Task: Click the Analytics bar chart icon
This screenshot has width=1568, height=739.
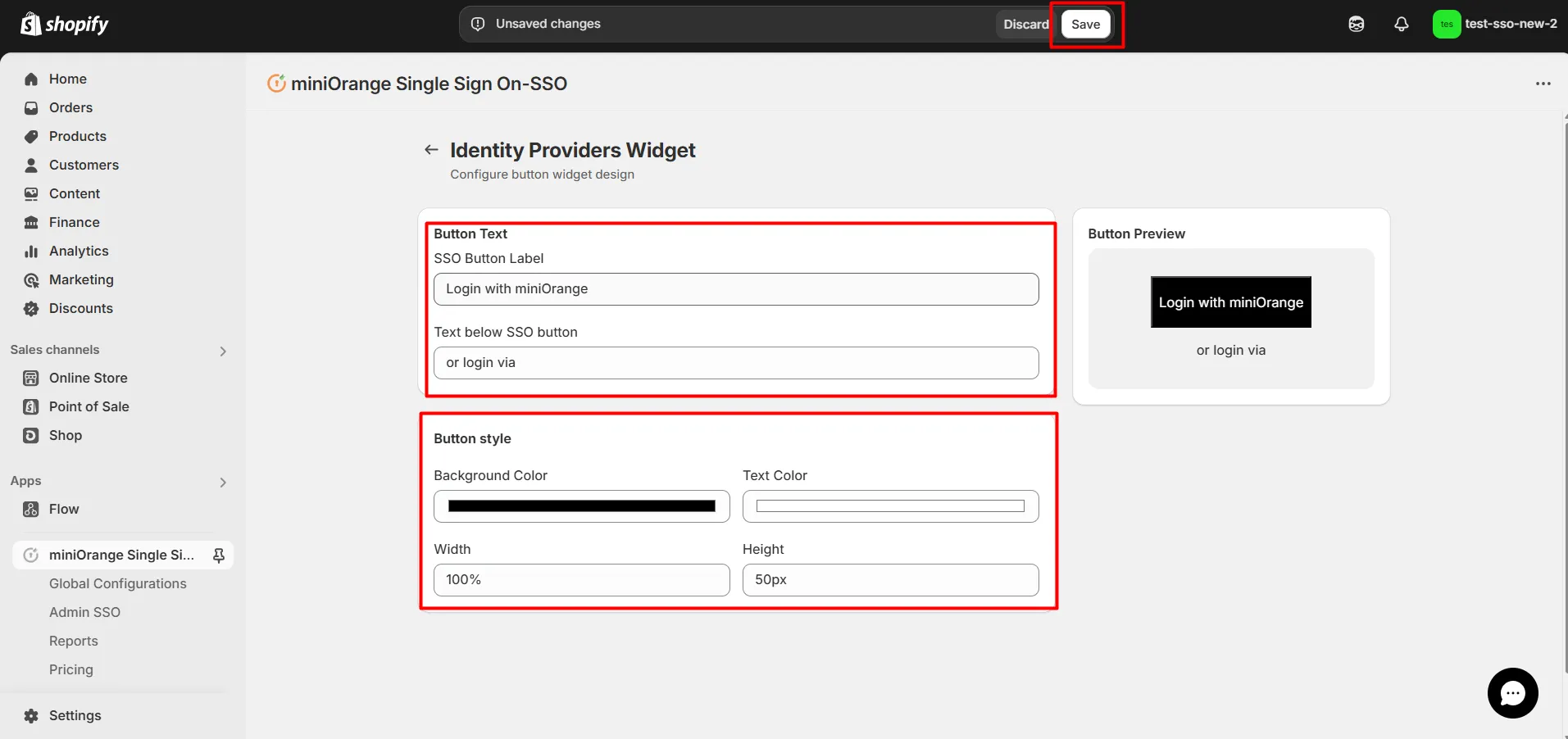Action: click(31, 252)
